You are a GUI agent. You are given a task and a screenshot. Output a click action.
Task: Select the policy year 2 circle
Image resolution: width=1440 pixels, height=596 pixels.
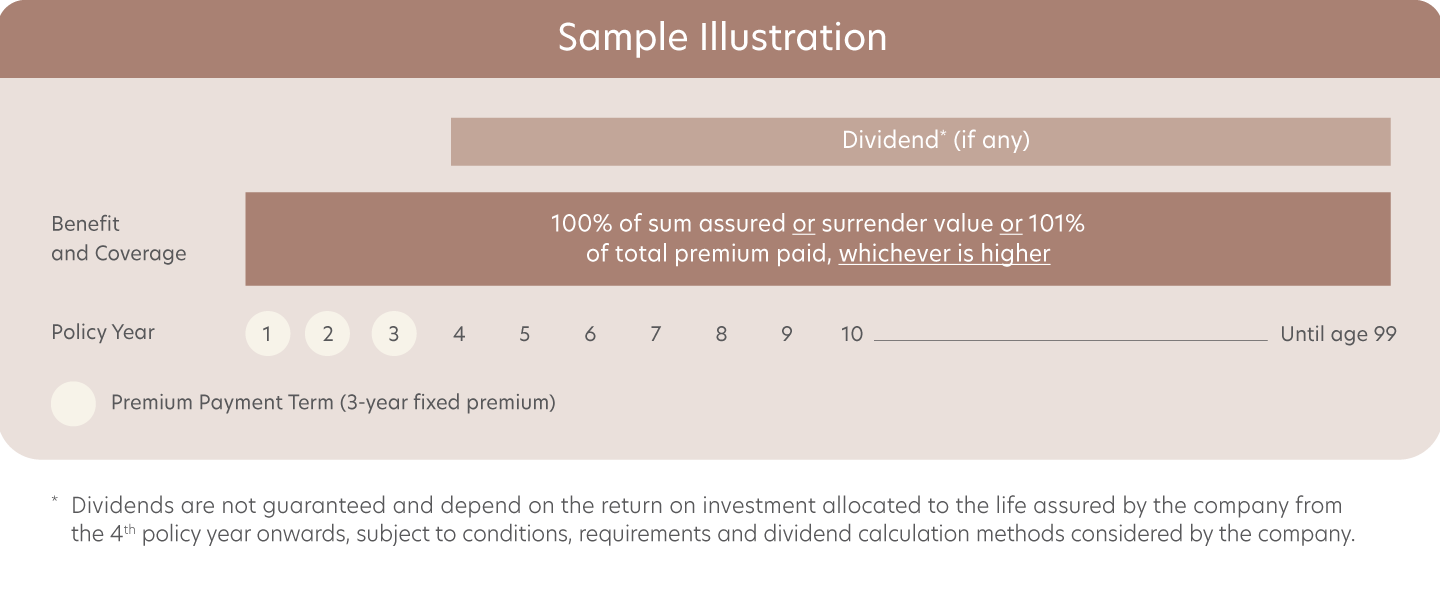click(x=327, y=334)
